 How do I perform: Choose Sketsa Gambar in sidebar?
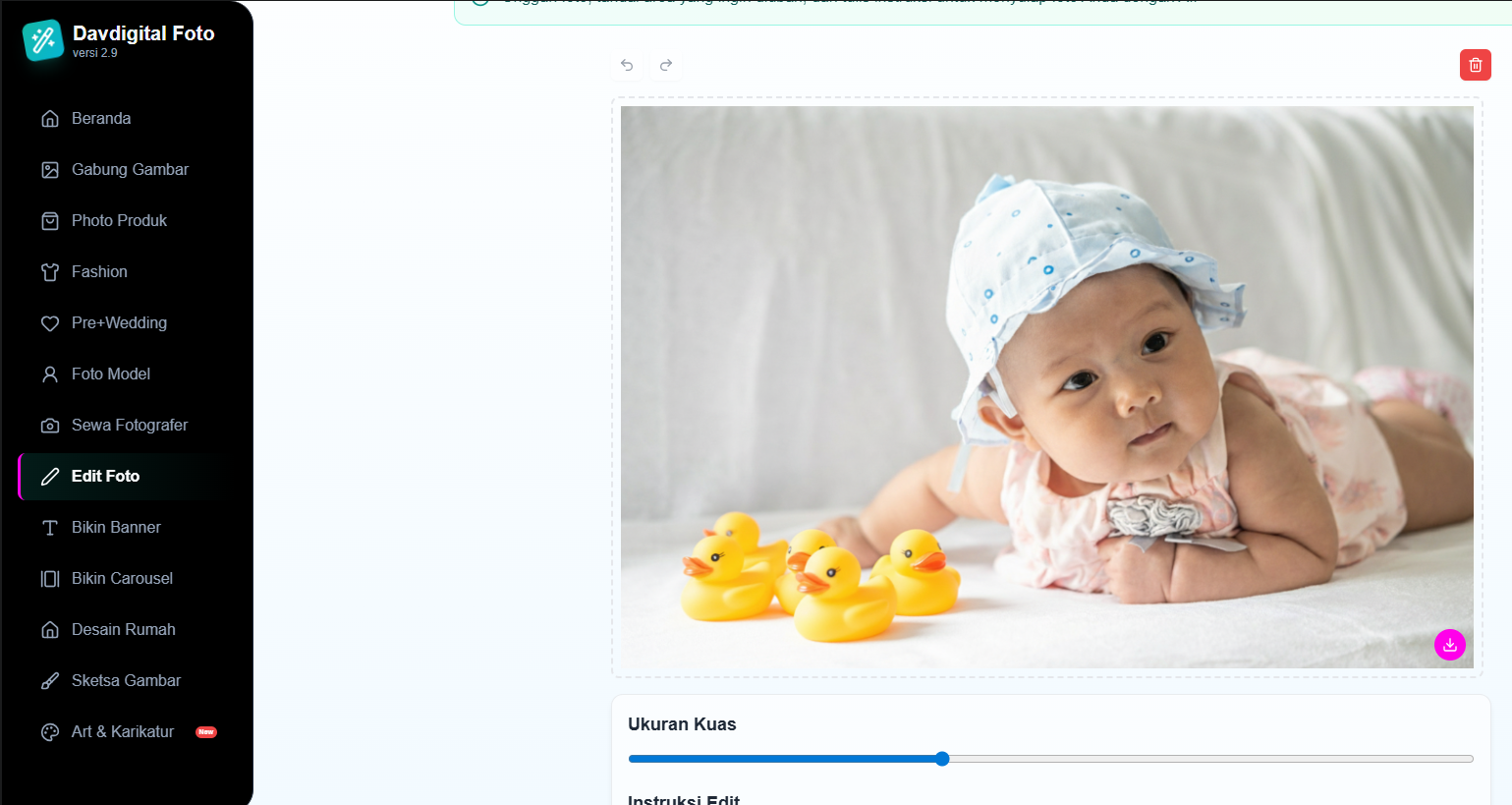126,681
